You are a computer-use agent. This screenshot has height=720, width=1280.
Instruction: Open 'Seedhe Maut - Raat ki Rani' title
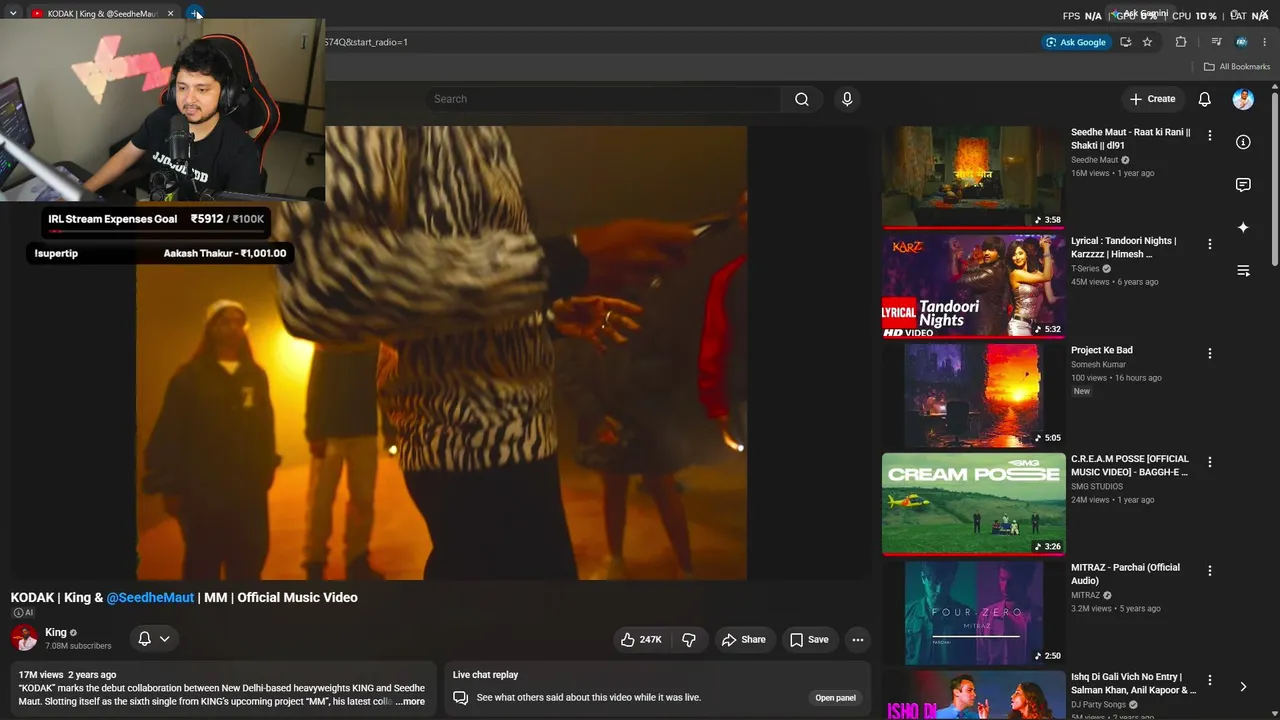(x=1131, y=139)
